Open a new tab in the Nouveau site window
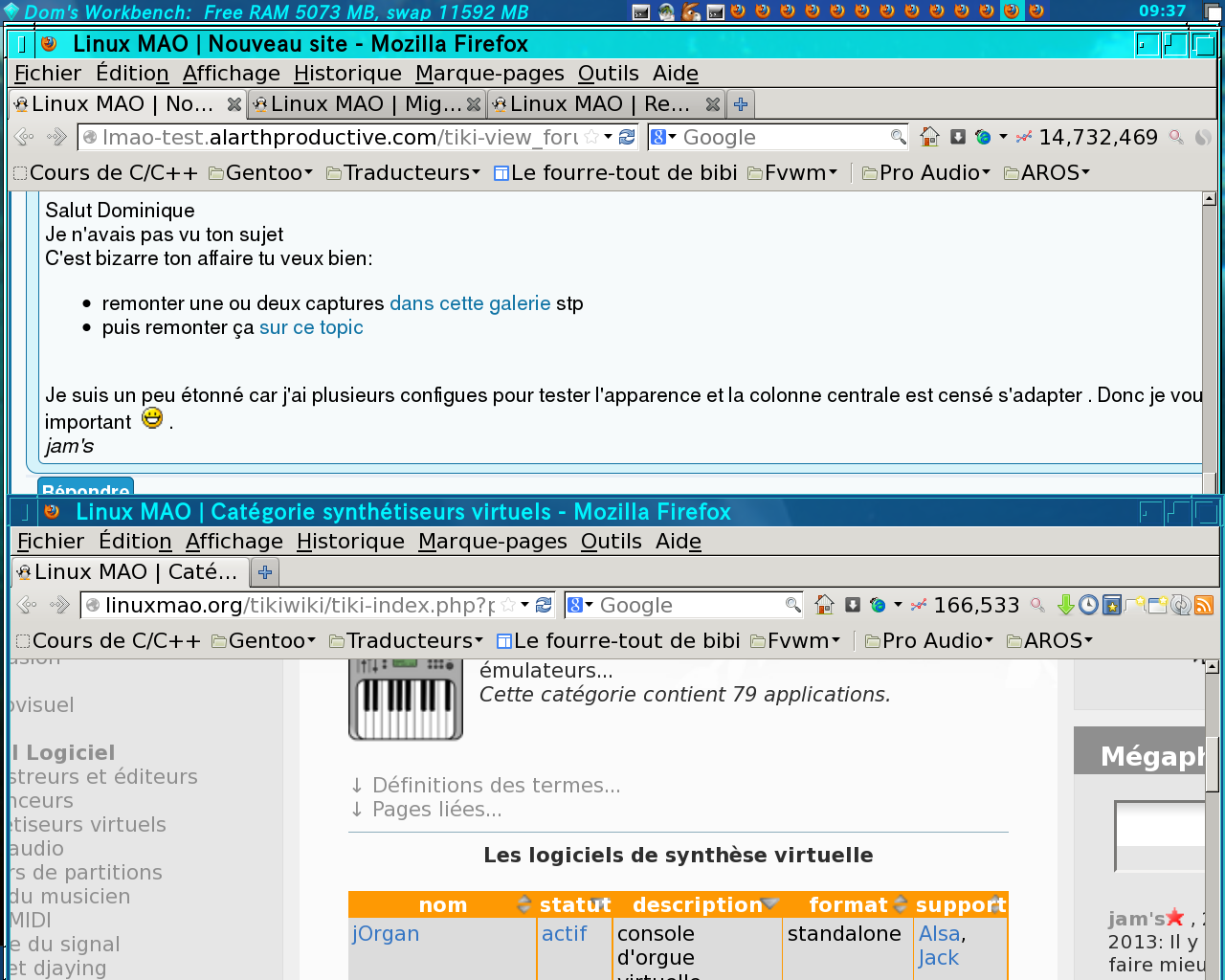 (x=740, y=104)
